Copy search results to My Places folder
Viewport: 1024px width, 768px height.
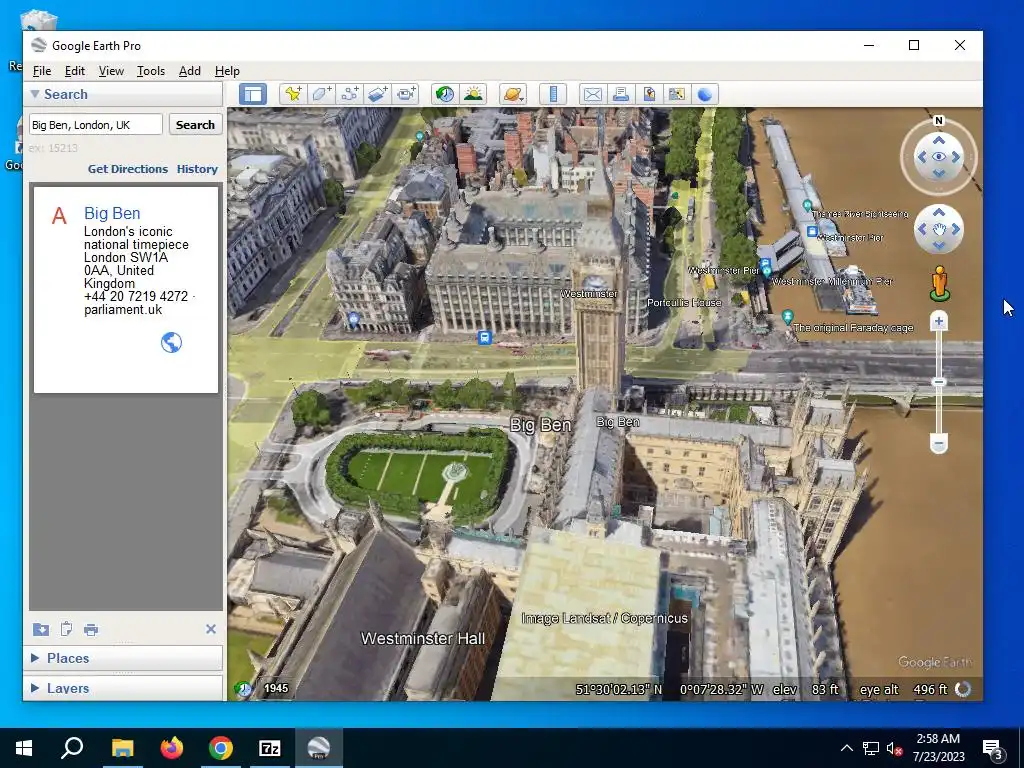click(x=40, y=629)
